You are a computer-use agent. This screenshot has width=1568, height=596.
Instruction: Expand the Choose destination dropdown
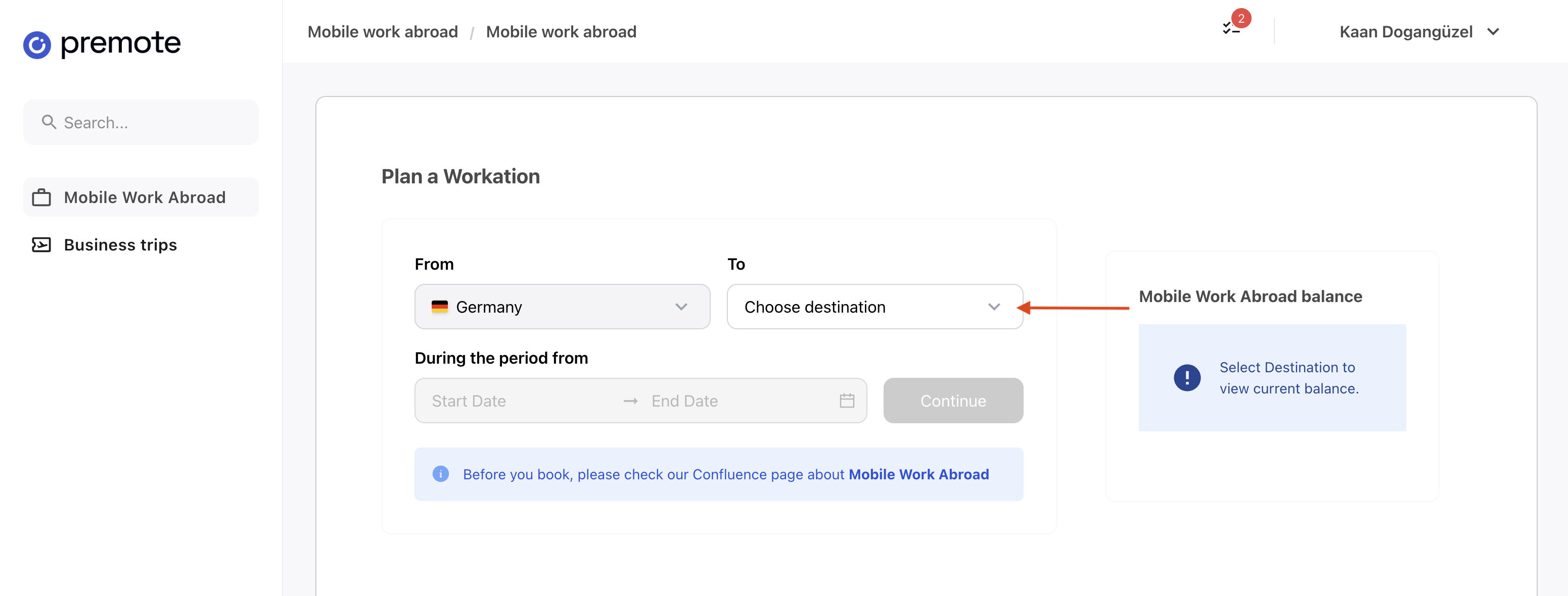coord(874,307)
